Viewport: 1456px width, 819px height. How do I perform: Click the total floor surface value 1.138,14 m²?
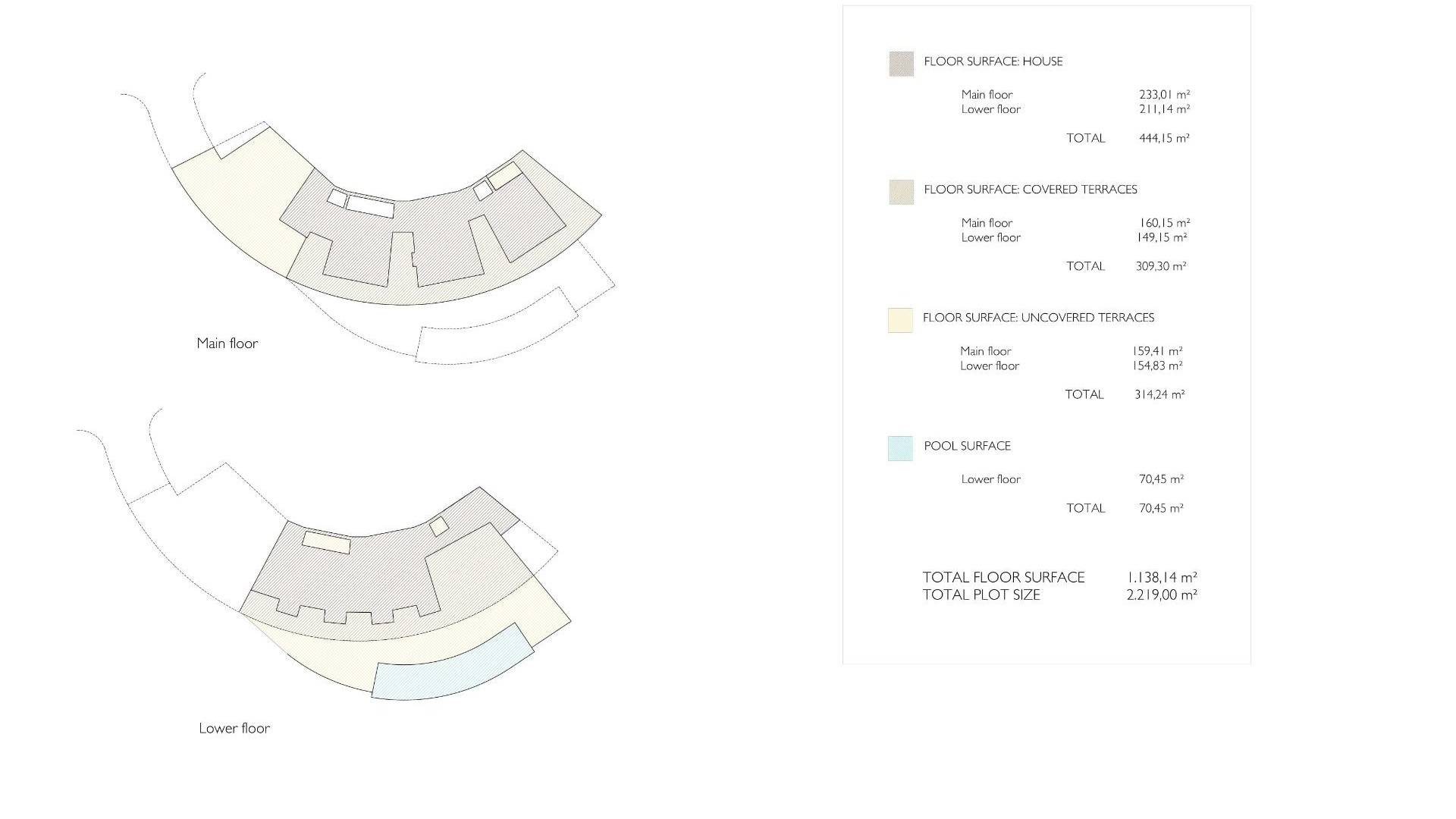point(1162,577)
